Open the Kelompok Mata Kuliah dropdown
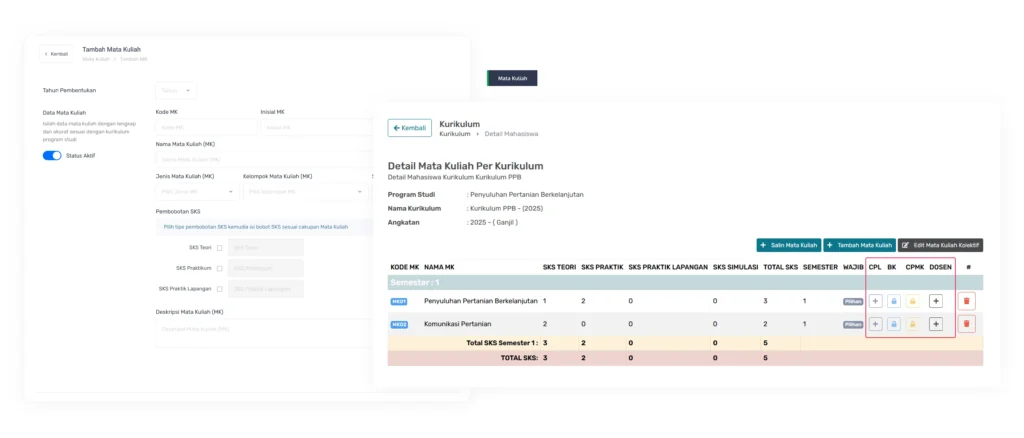 coord(306,192)
